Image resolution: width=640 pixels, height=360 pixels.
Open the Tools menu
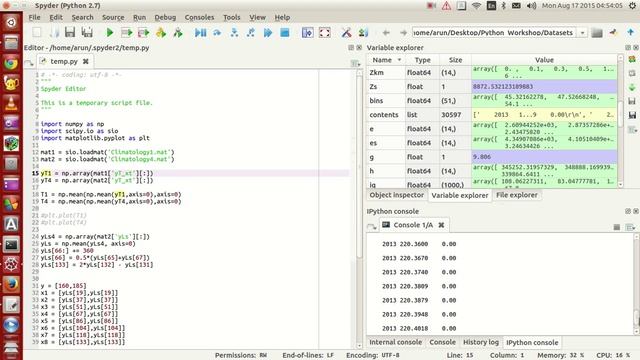click(231, 18)
